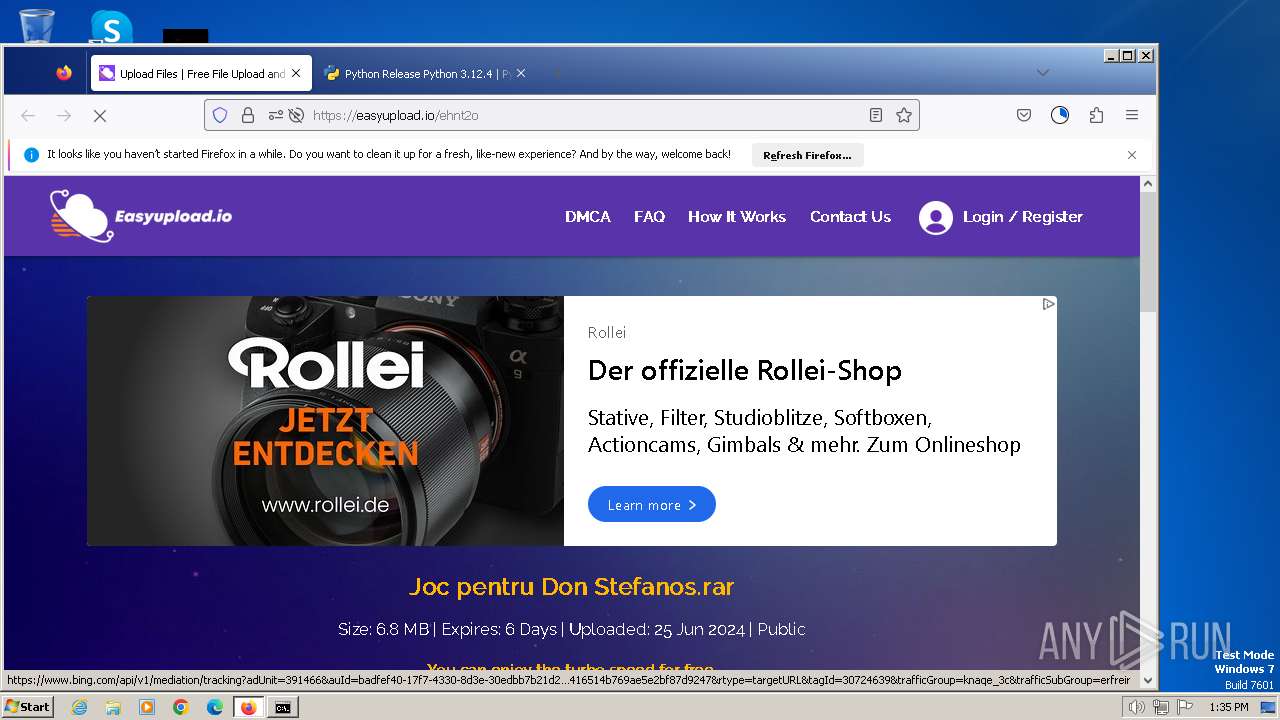
Task: Click the vertical page scrollbar thumb
Action: click(1148, 252)
